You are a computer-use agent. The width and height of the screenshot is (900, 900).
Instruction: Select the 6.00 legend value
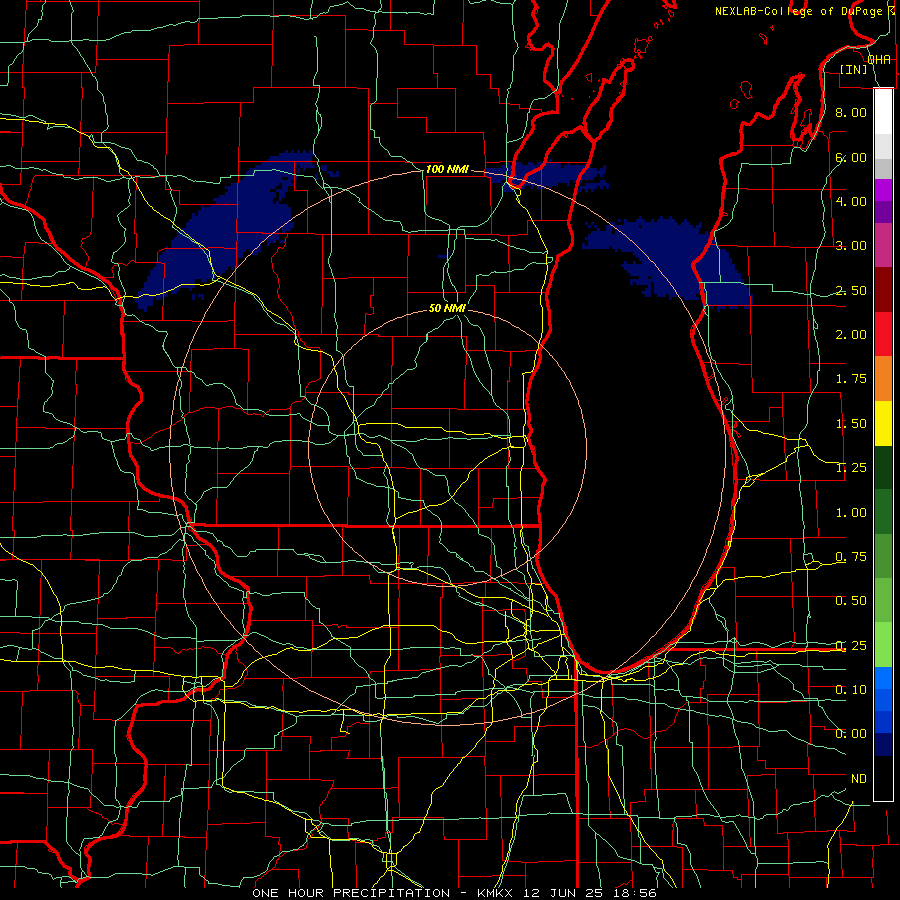tap(851, 157)
